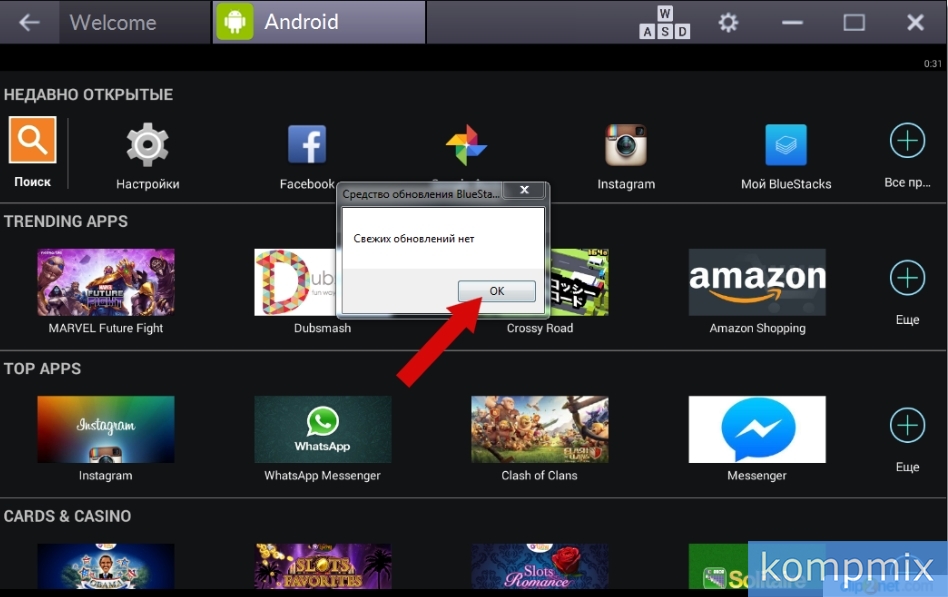Launch Настройки gear app icon
This screenshot has width=948, height=597.
[148, 145]
